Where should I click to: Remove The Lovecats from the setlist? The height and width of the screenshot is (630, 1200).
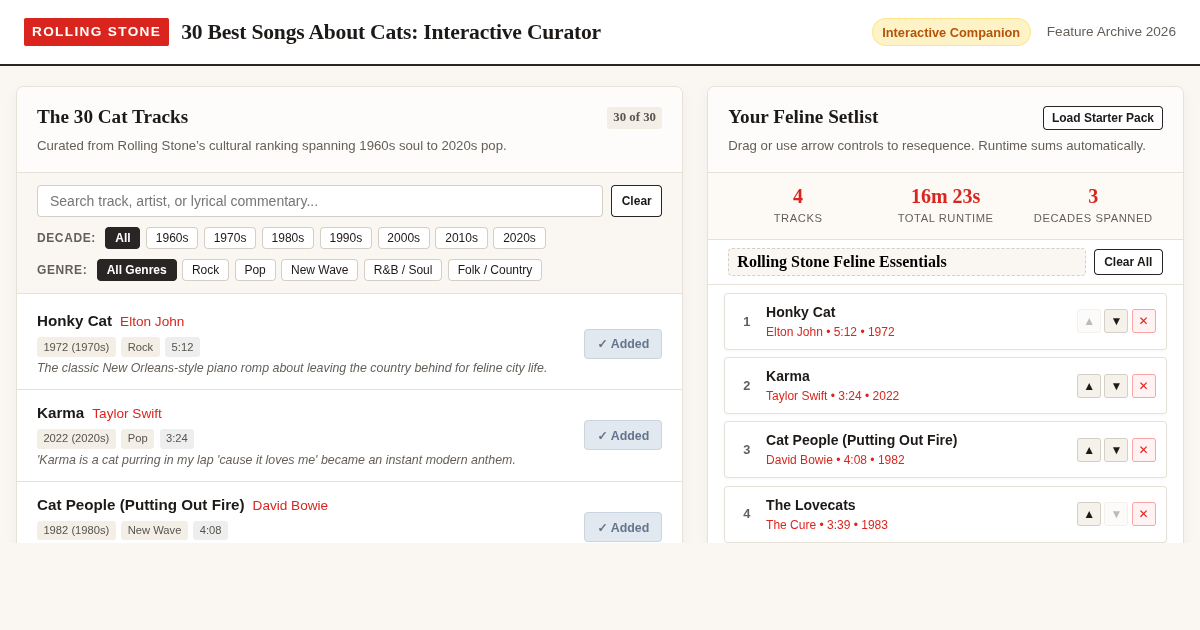click(1144, 514)
